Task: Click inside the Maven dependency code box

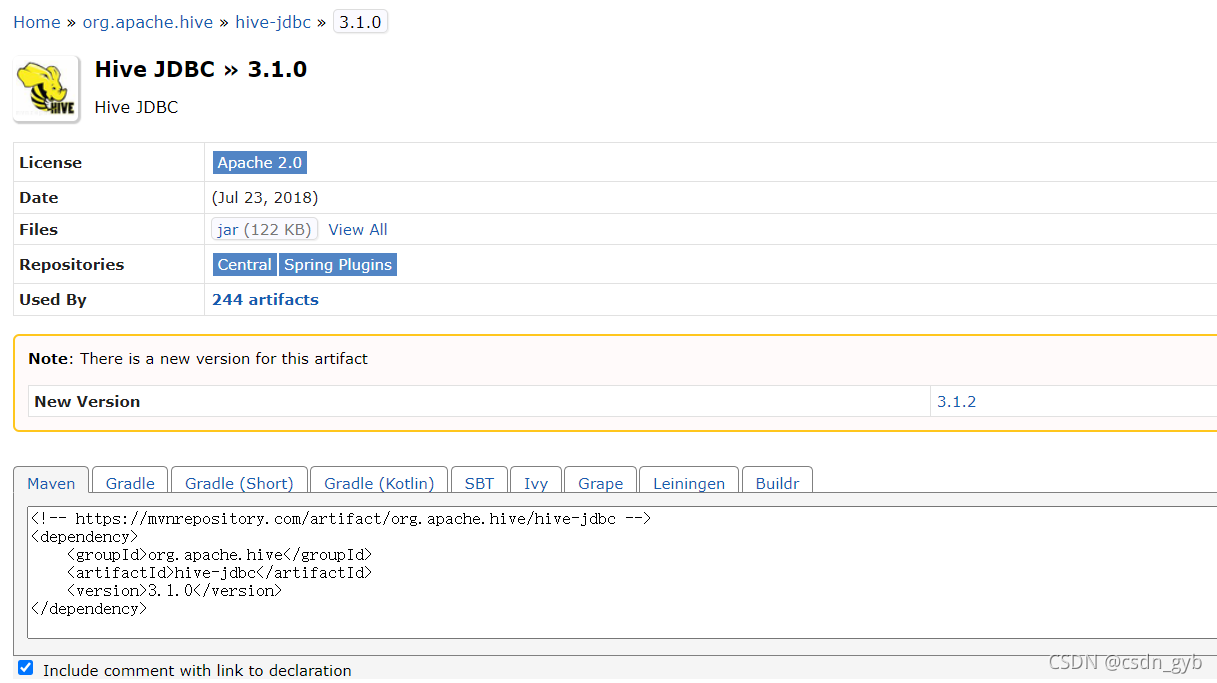Action: click(x=622, y=572)
